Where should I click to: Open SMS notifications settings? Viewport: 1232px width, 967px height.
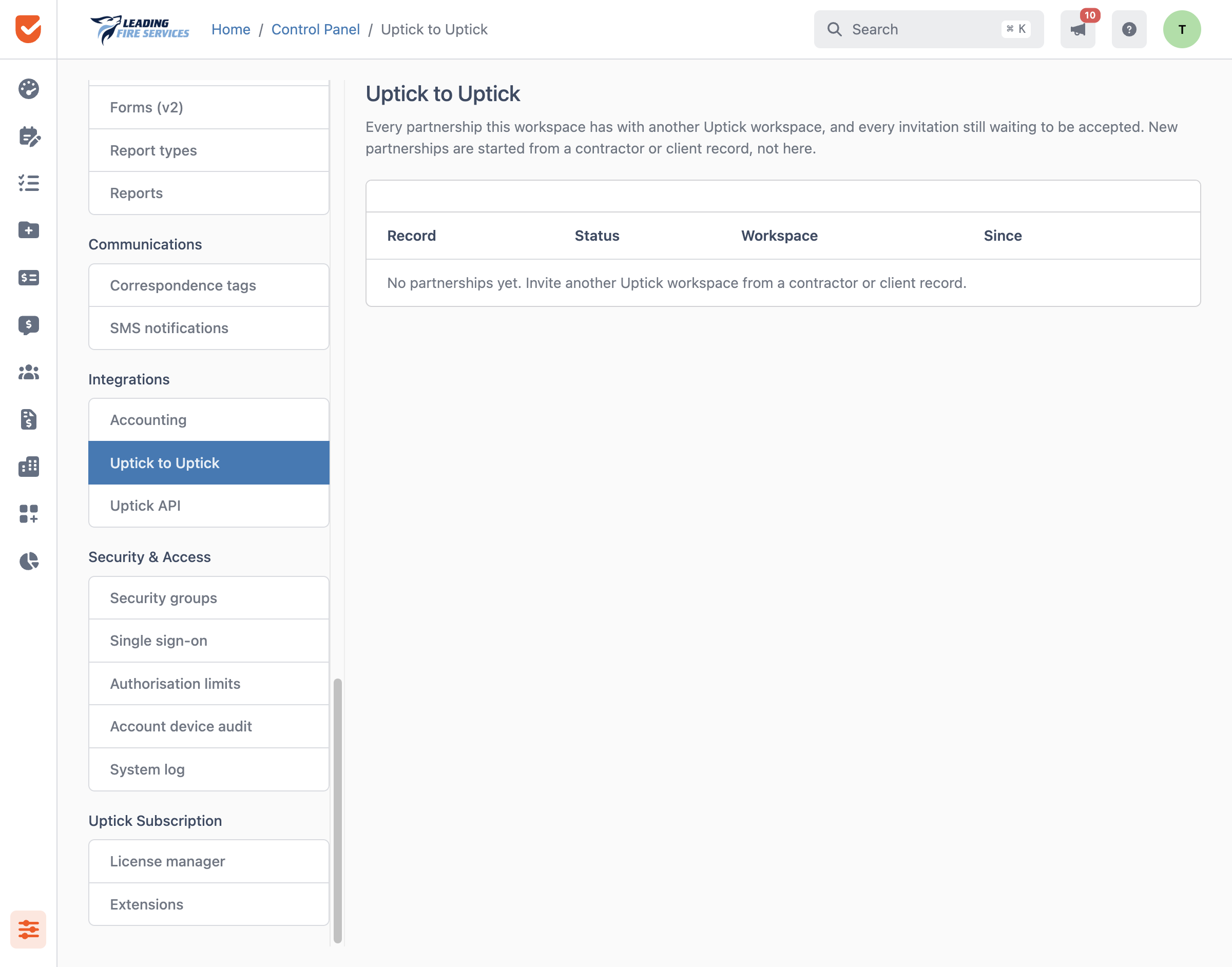pos(209,328)
